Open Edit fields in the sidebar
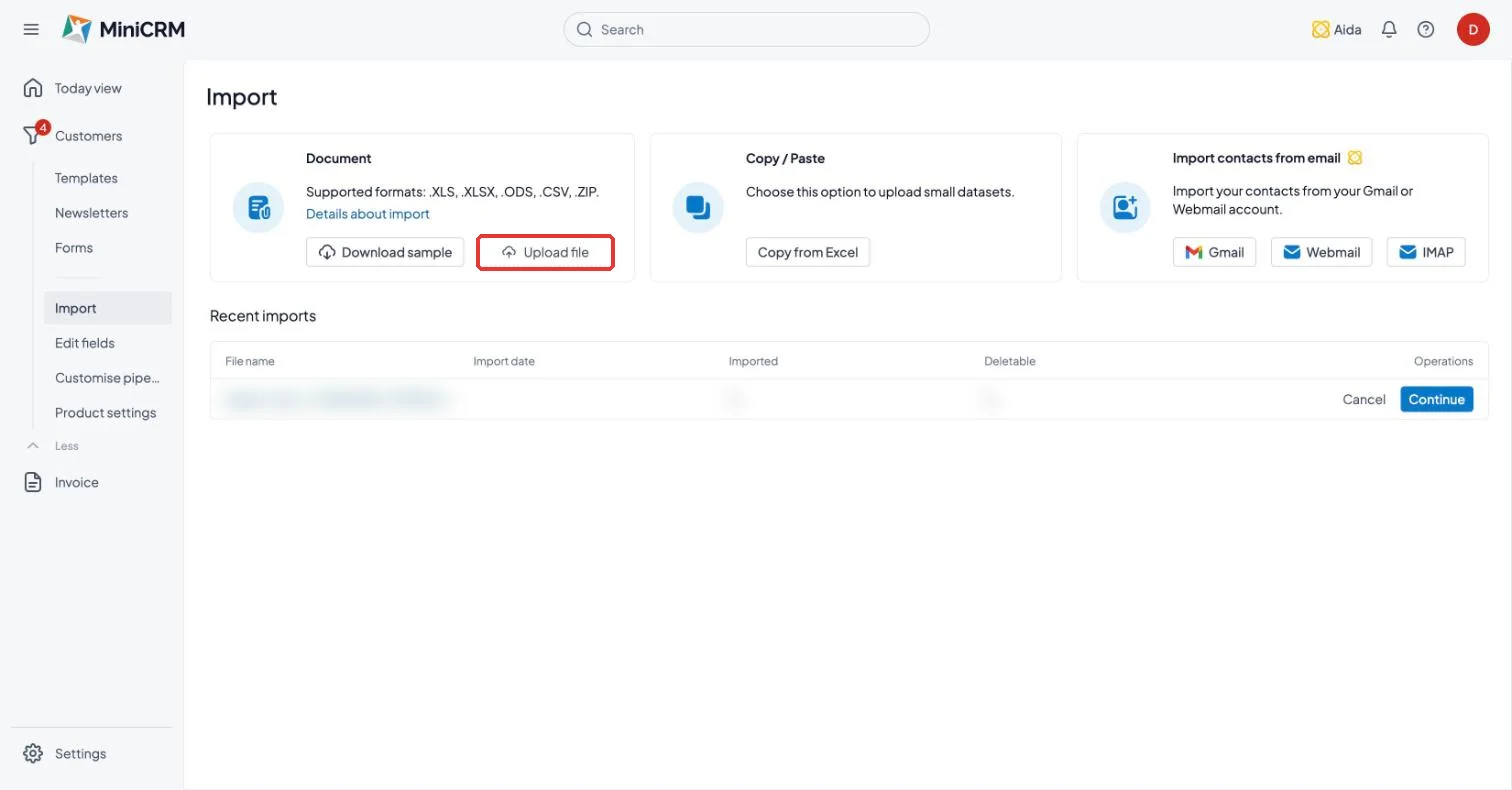The image size is (1512, 790). [x=85, y=343]
